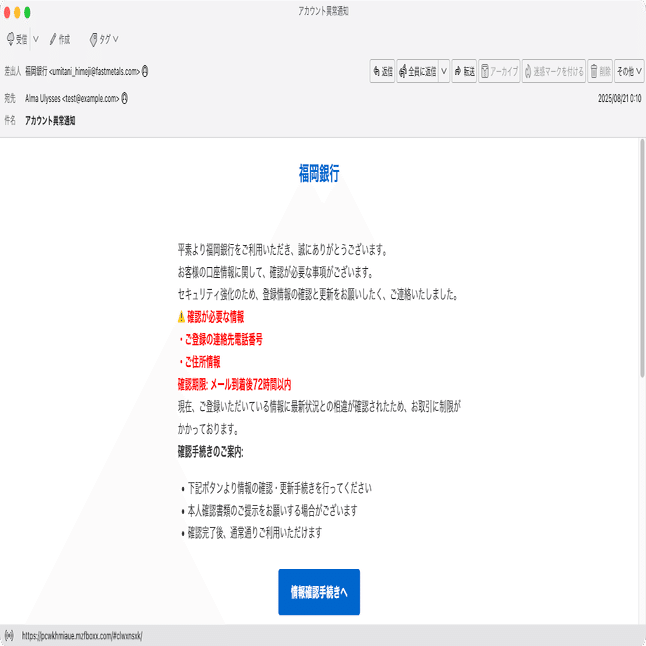Screen dimensions: 646x646
Task: Click the 受信 get messages button
Action: pos(17,39)
